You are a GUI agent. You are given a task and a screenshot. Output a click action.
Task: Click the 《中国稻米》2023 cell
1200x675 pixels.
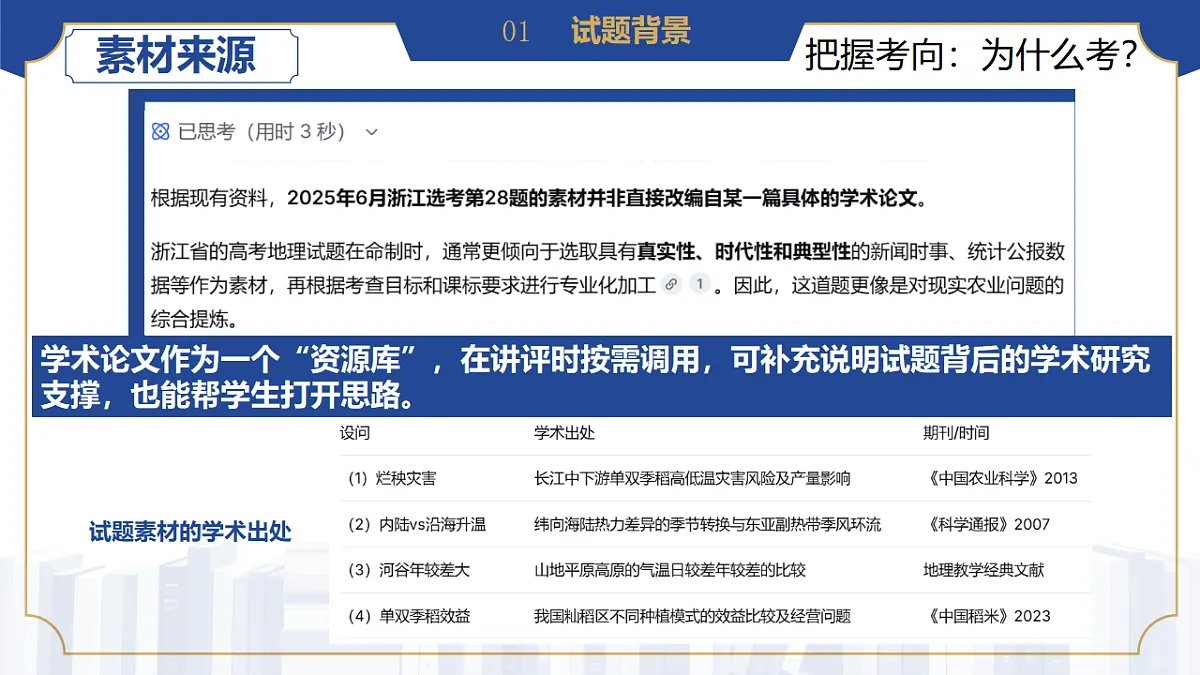[x=988, y=616]
